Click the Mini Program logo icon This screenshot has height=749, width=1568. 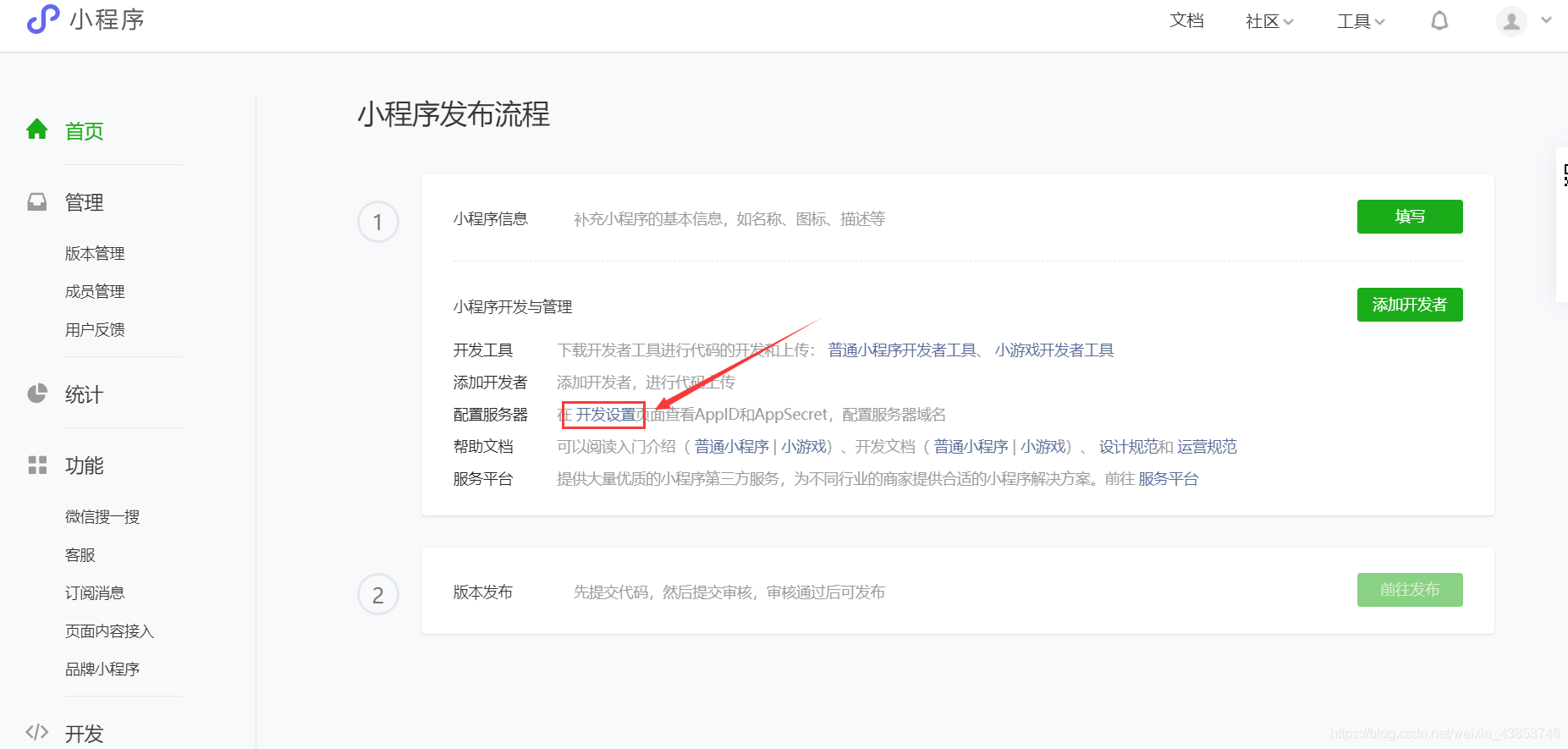[42, 19]
